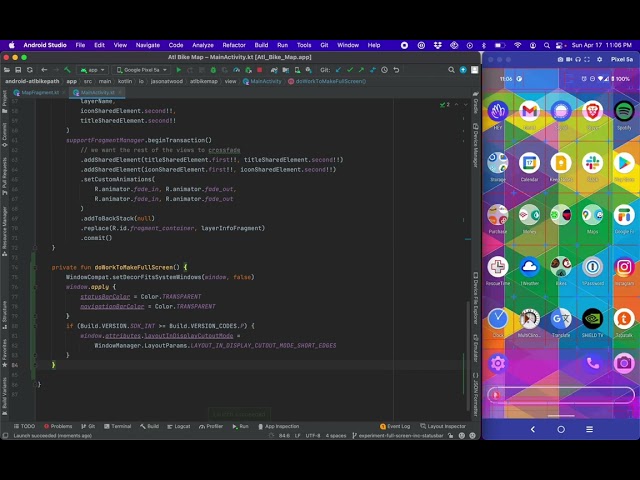640x480 pixels.
Task: Tap the emulator Back navigation button
Action: (x=533, y=429)
